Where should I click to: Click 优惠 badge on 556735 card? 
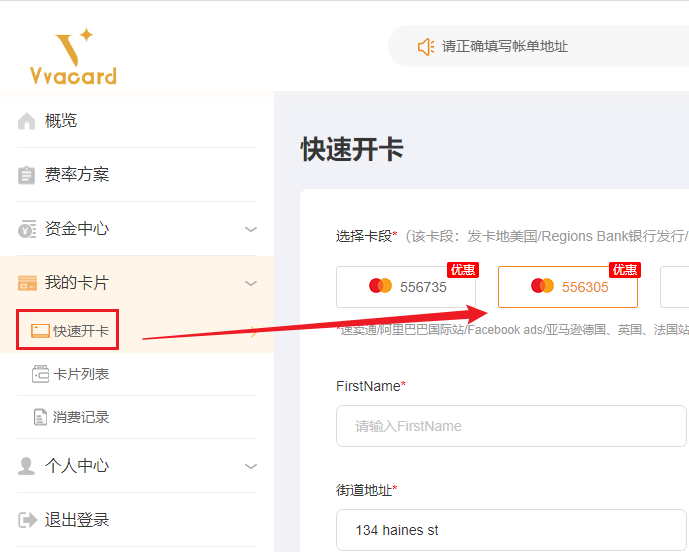463,269
